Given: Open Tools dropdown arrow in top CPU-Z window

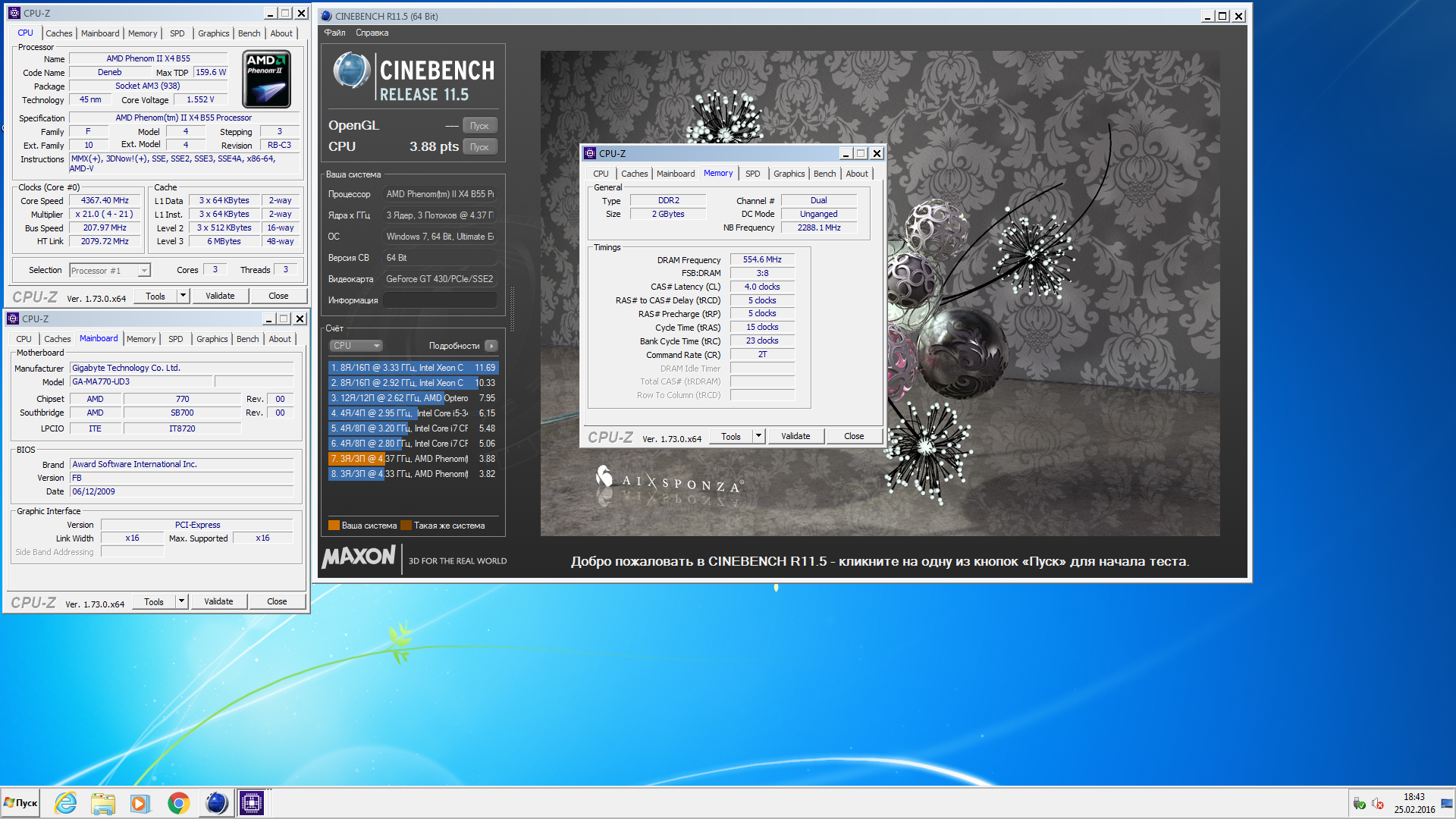Looking at the screenshot, I should [x=183, y=296].
